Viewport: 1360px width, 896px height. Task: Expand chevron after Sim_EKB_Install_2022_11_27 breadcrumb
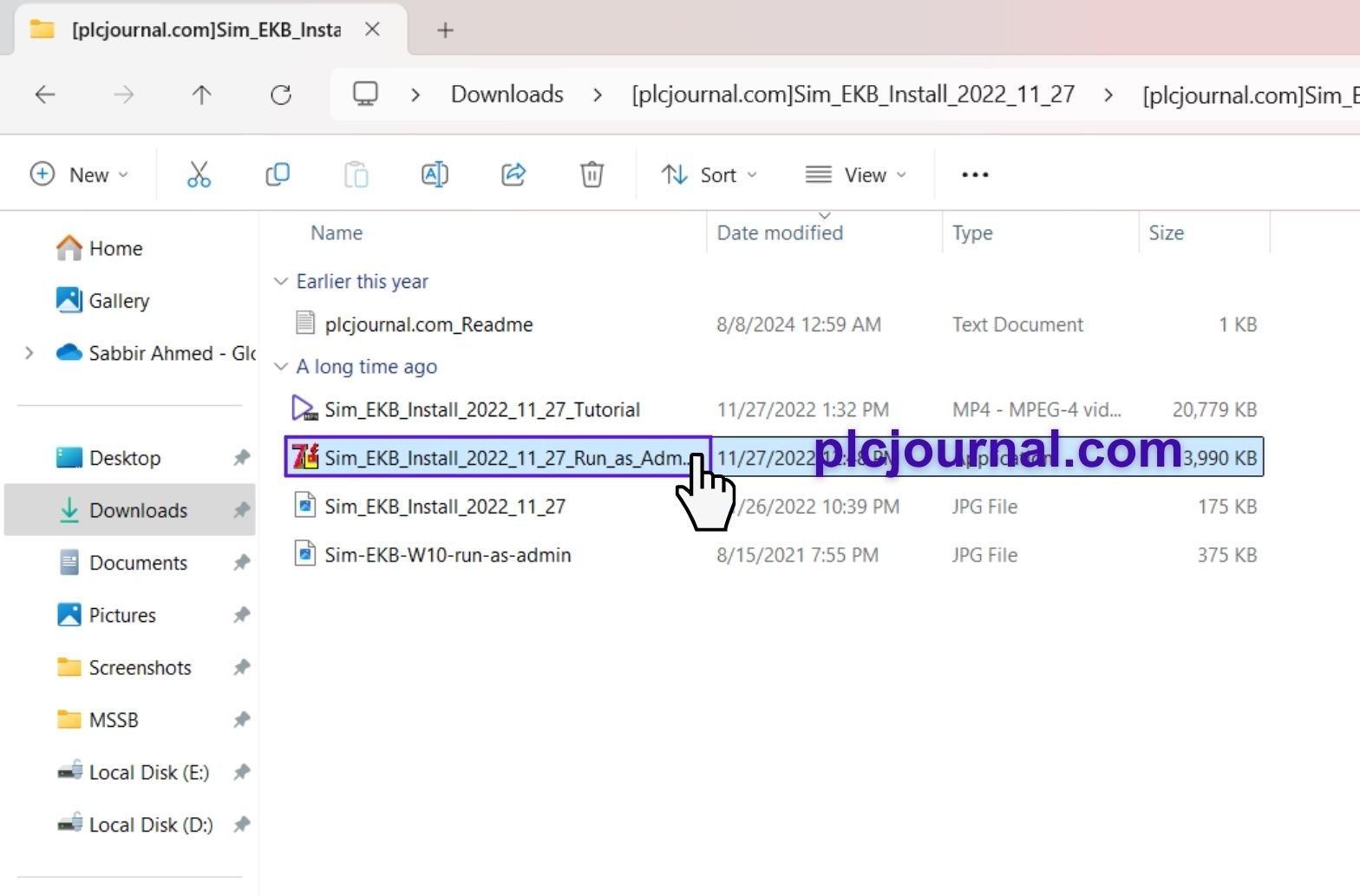[1108, 95]
